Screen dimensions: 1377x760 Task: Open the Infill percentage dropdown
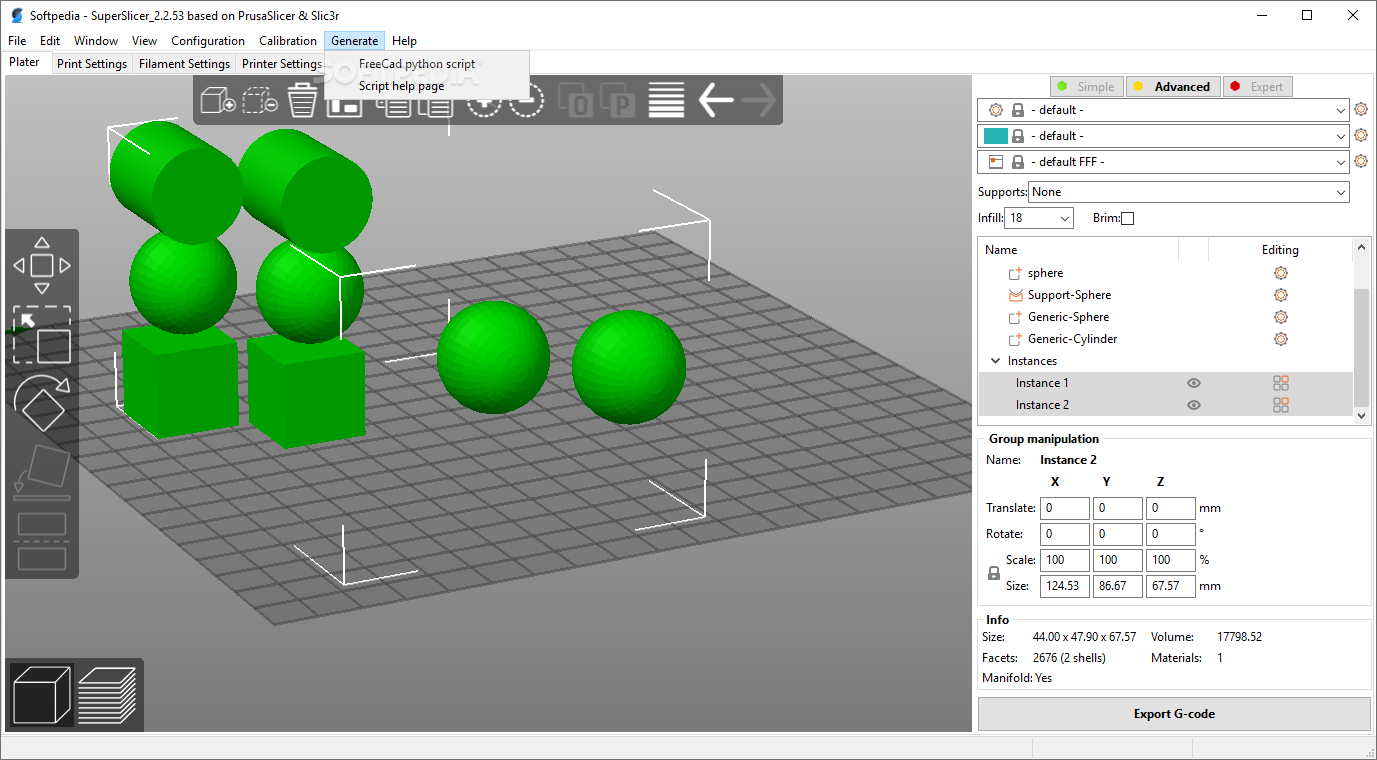[1039, 218]
